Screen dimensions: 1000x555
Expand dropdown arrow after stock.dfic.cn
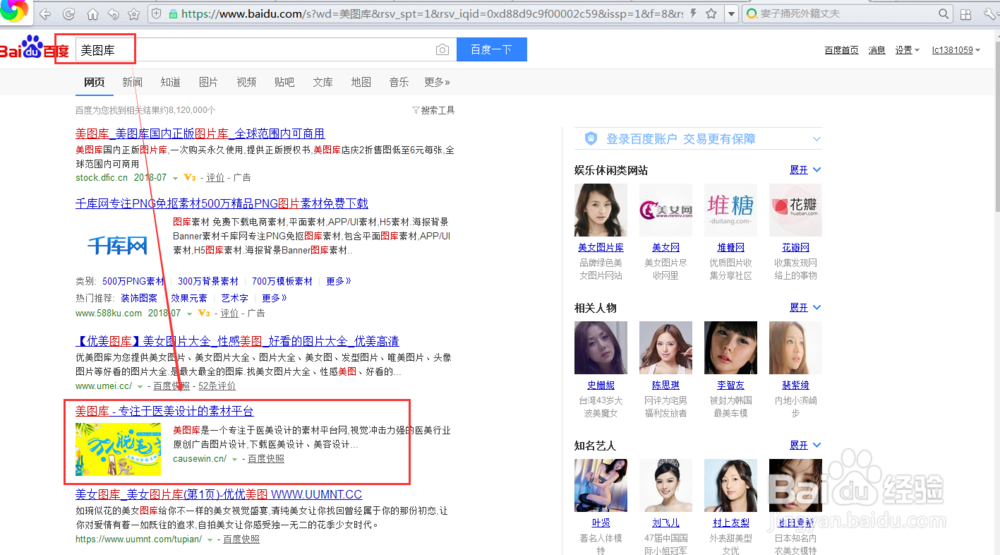175,178
